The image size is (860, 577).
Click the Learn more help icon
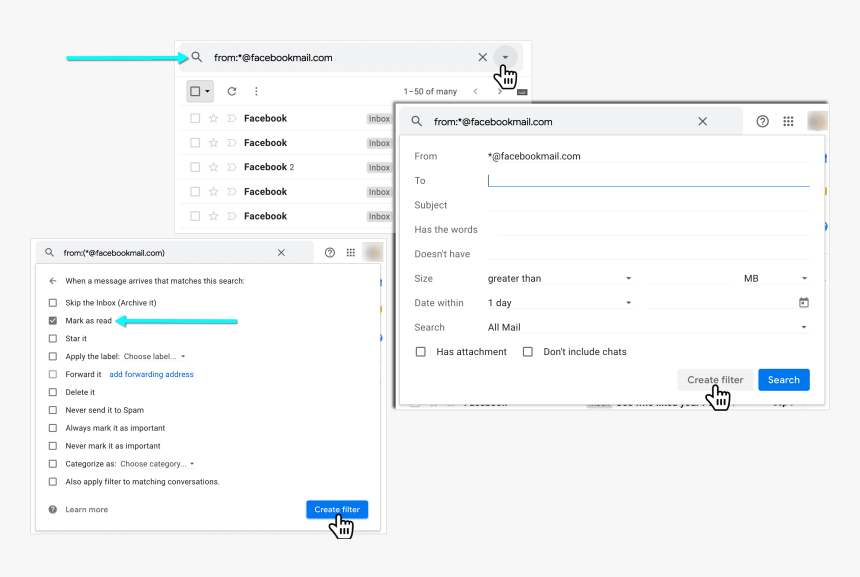pos(53,510)
